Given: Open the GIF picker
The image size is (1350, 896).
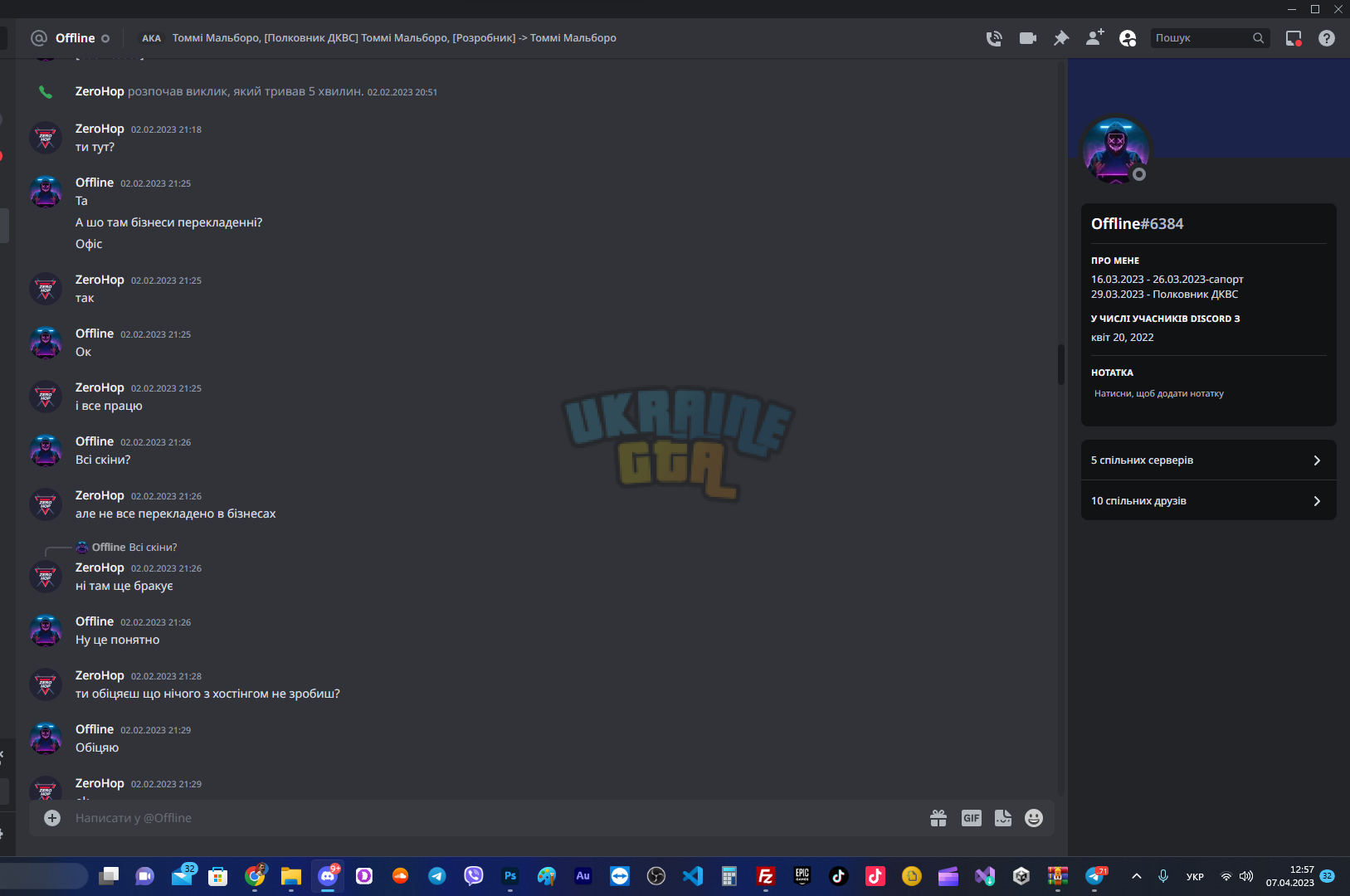Looking at the screenshot, I should [972, 818].
